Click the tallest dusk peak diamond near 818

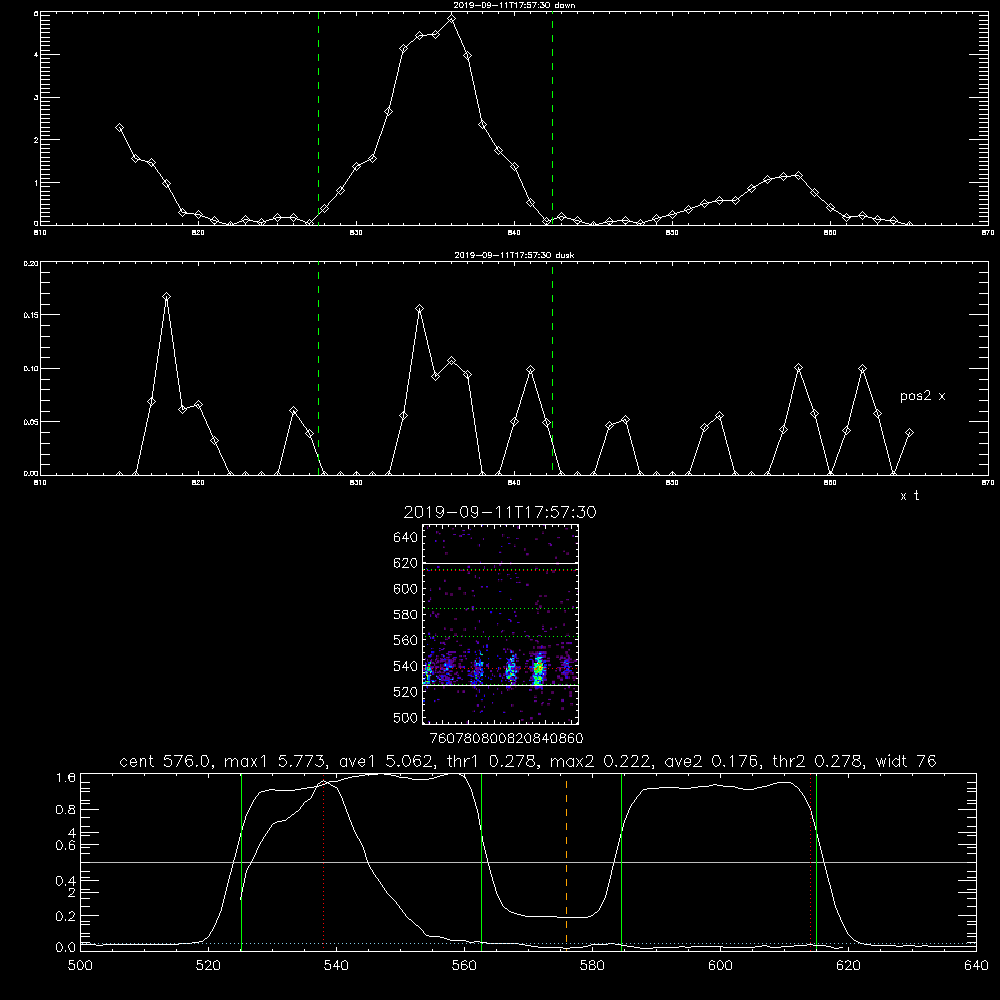pyautogui.click(x=166, y=297)
